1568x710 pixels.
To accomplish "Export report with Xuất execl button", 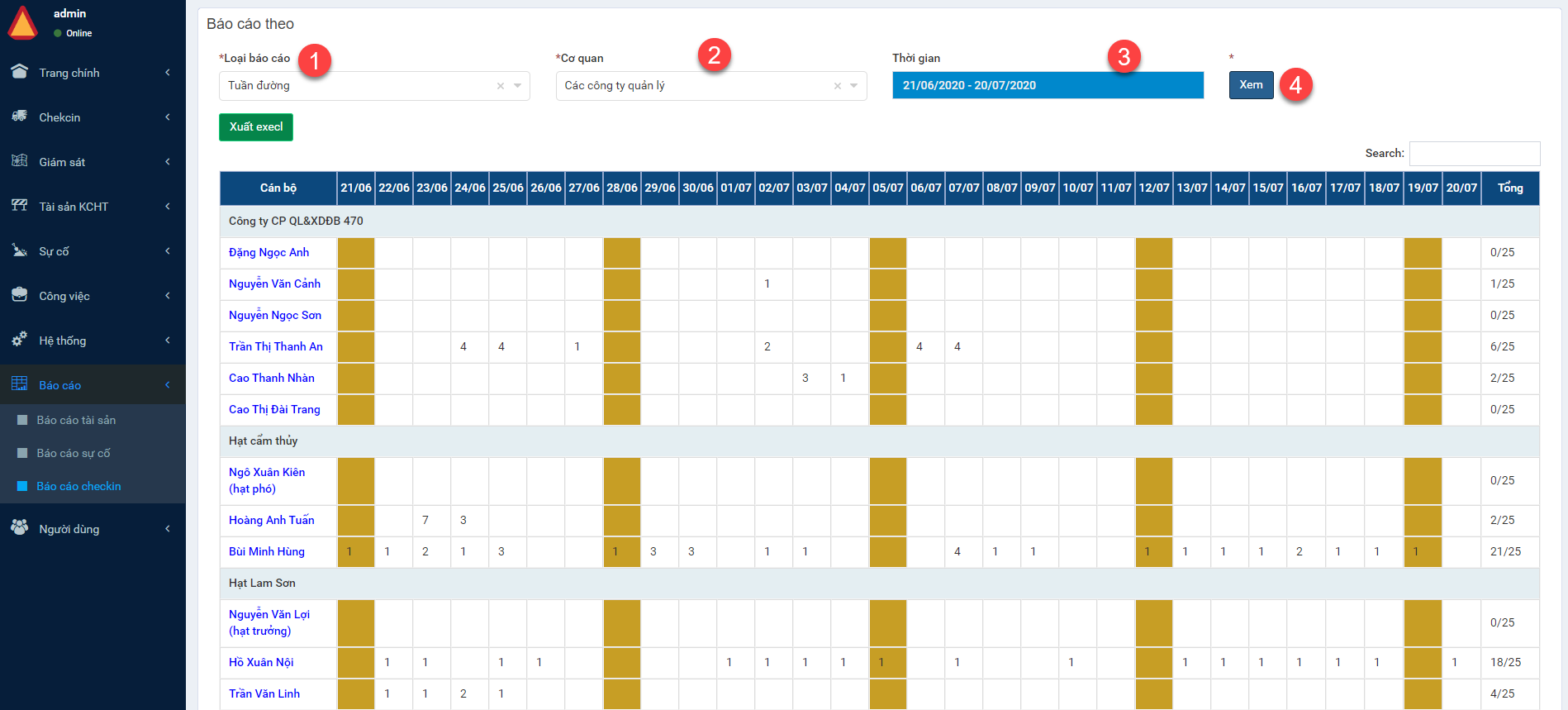I will coord(256,127).
